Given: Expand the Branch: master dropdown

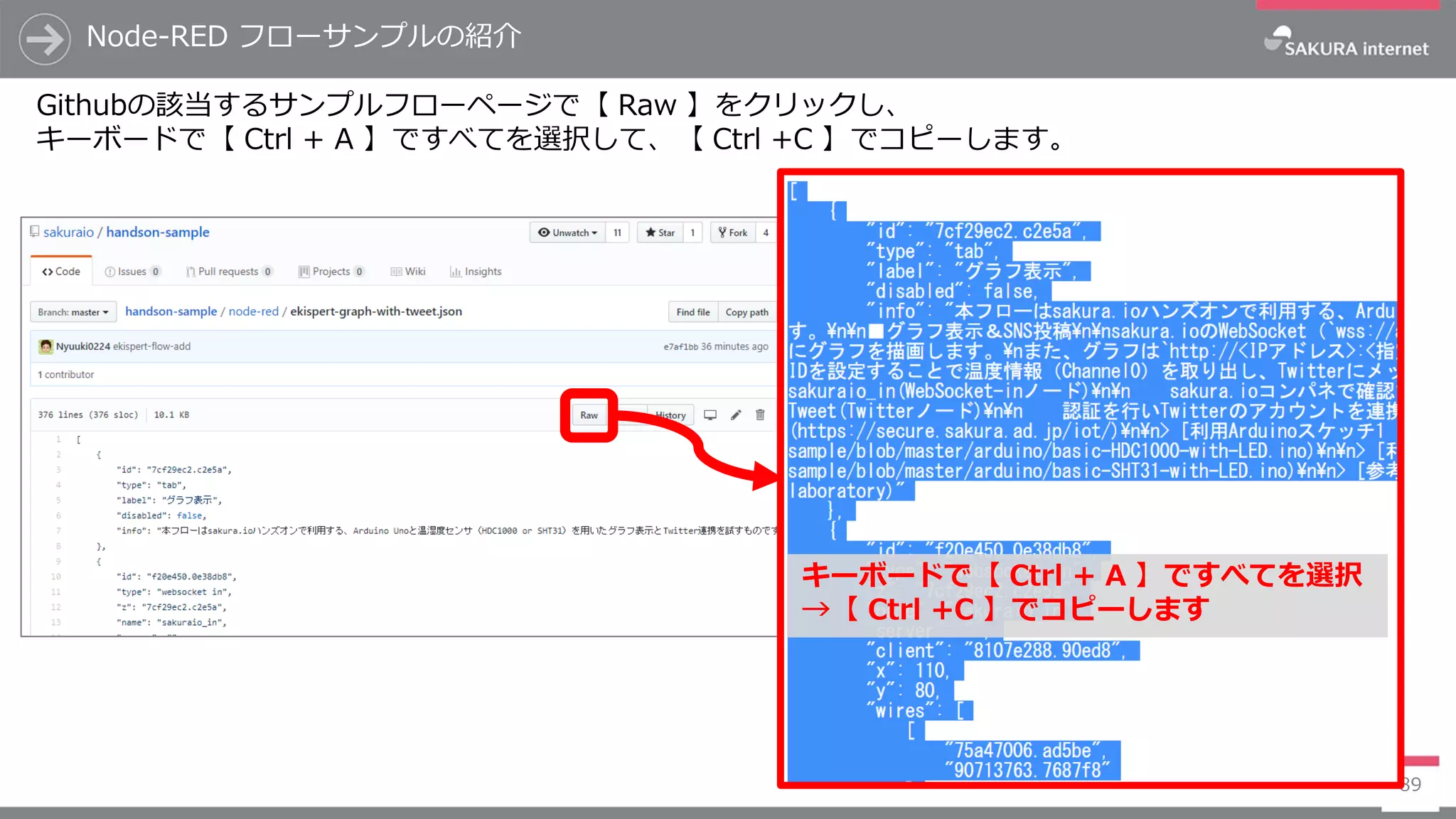Looking at the screenshot, I should (x=73, y=312).
